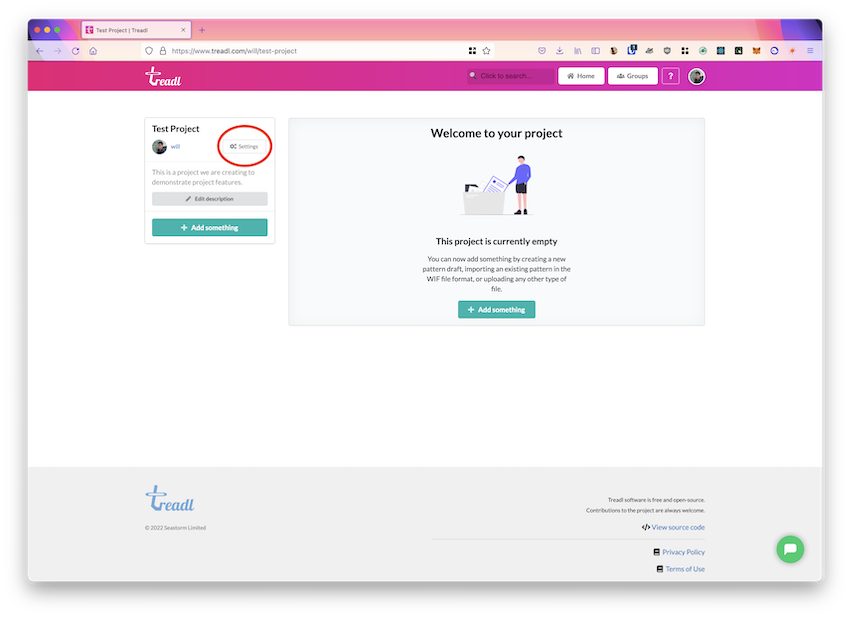Close the Test Project browser tab
The width and height of the screenshot is (850, 618).
click(183, 30)
